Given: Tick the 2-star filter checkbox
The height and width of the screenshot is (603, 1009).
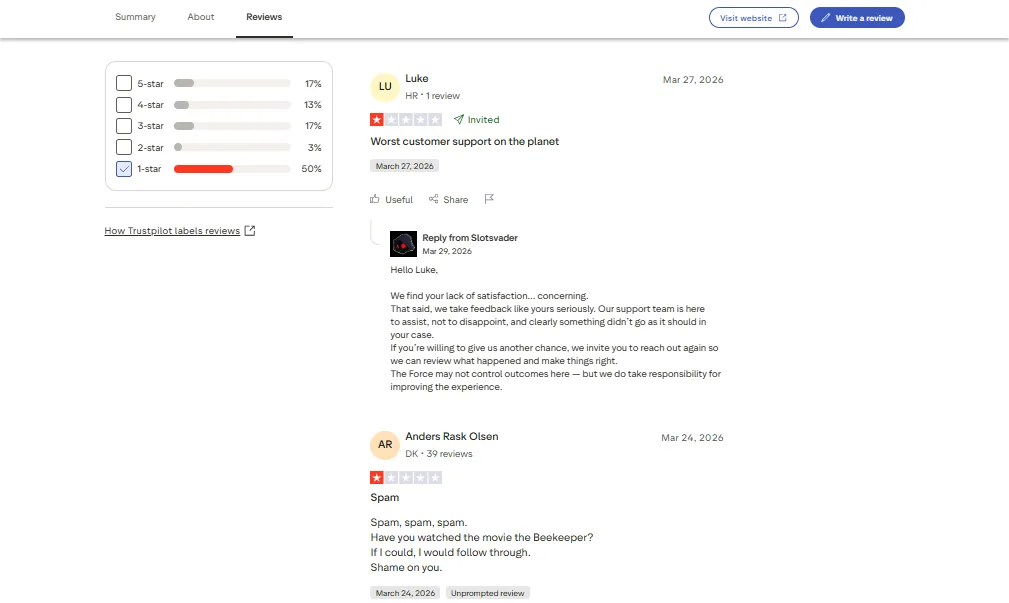Looking at the screenshot, I should (x=124, y=147).
